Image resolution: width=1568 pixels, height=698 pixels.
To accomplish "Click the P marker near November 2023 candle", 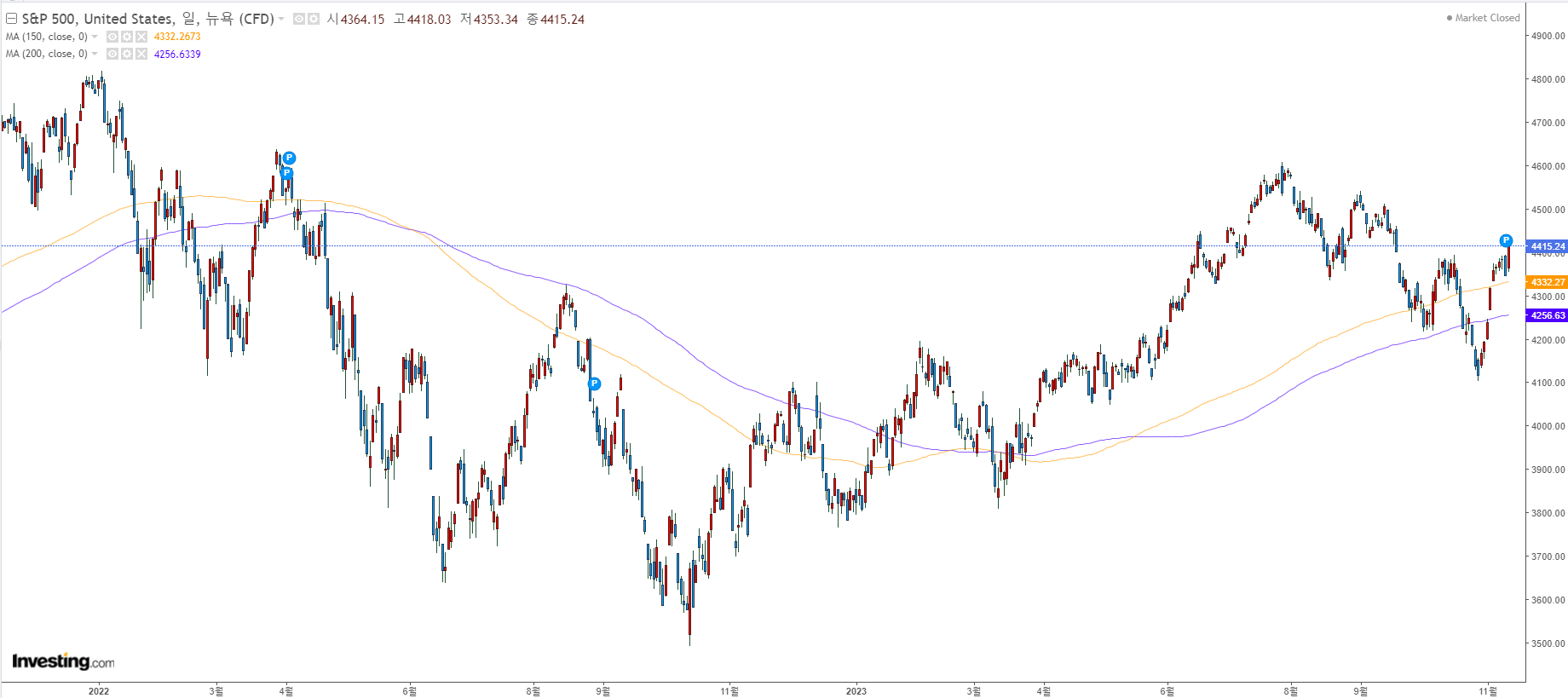I will [1506, 240].
